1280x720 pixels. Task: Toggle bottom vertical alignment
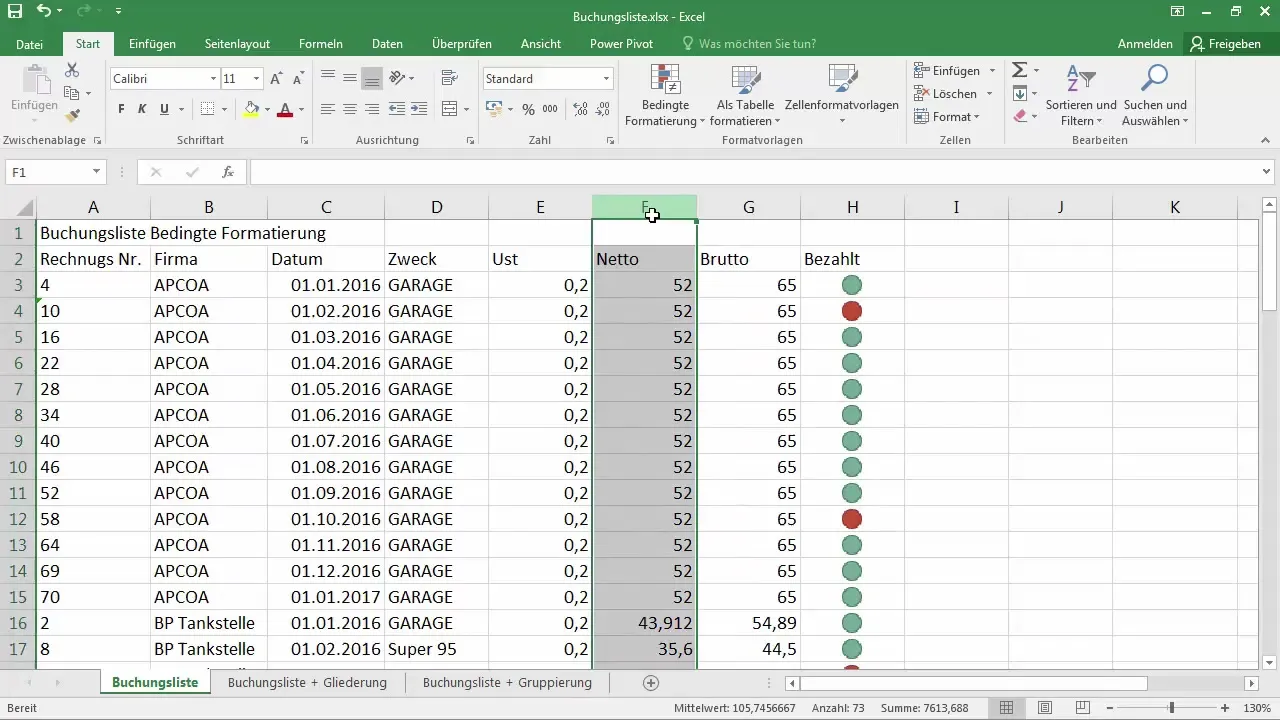372,78
